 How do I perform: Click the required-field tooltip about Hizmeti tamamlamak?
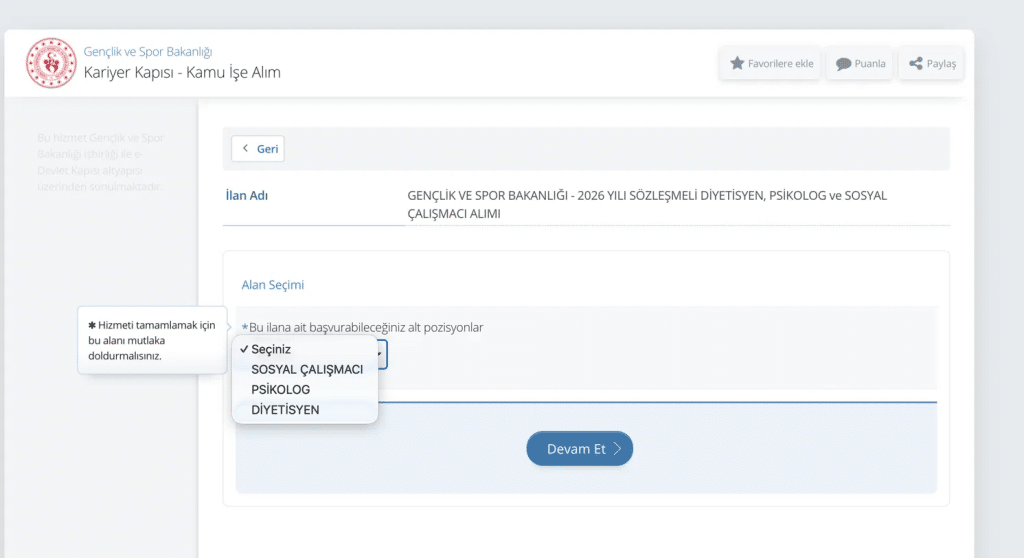(152, 340)
